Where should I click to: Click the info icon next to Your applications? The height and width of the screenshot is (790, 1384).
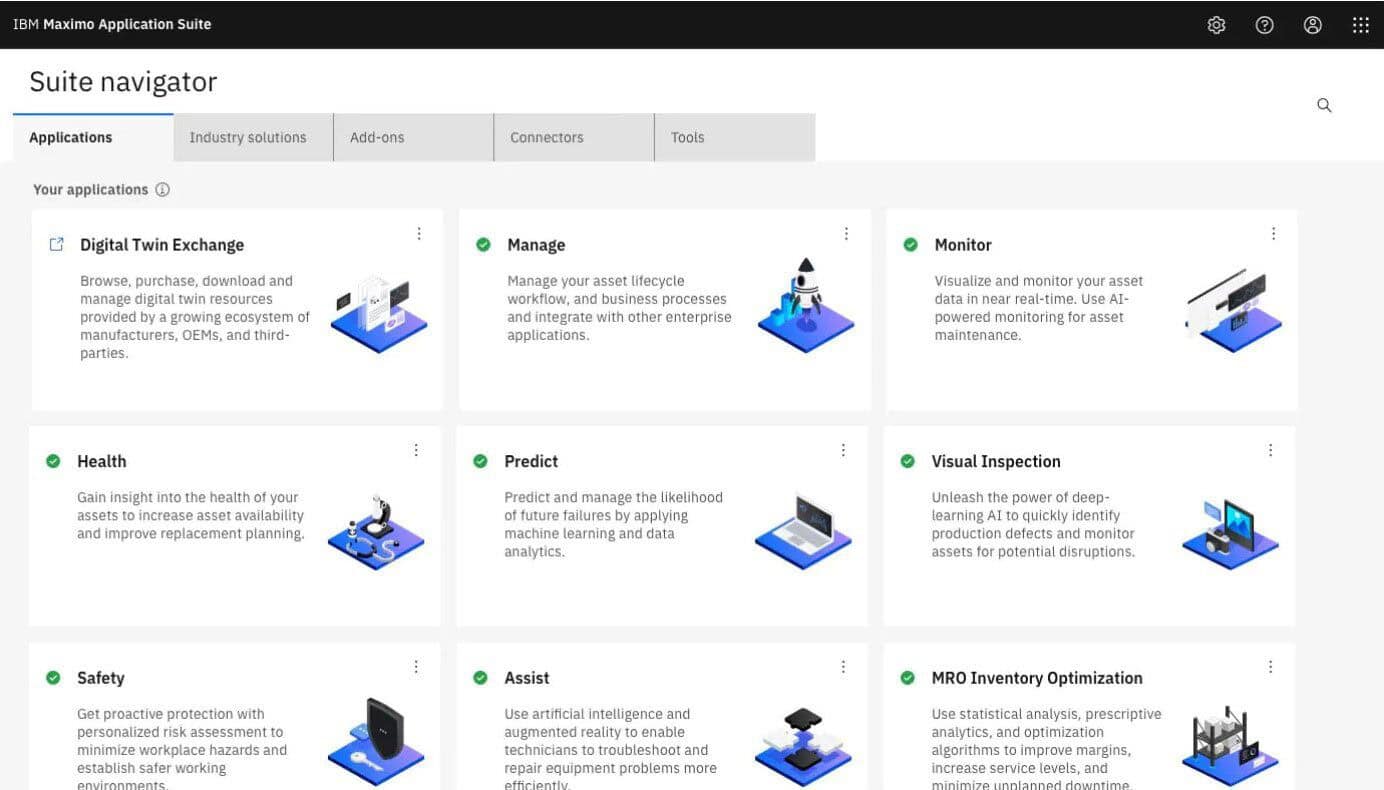163,189
